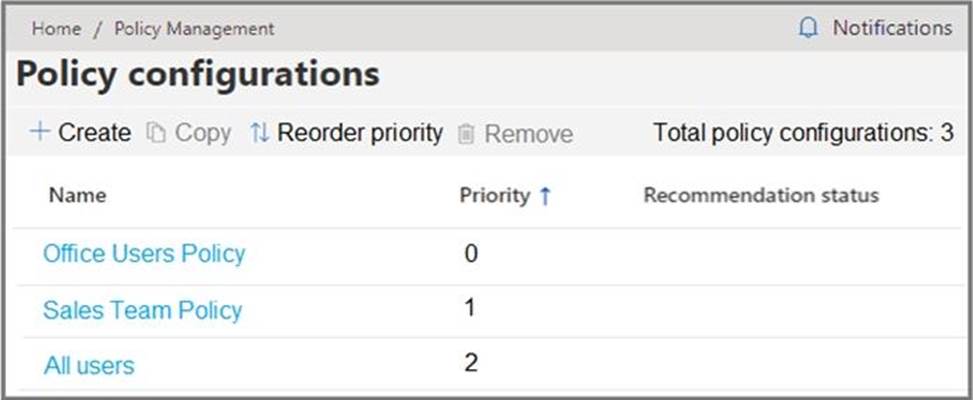973x400 pixels.
Task: Click the Priority sort ascending arrow
Action: 545,196
